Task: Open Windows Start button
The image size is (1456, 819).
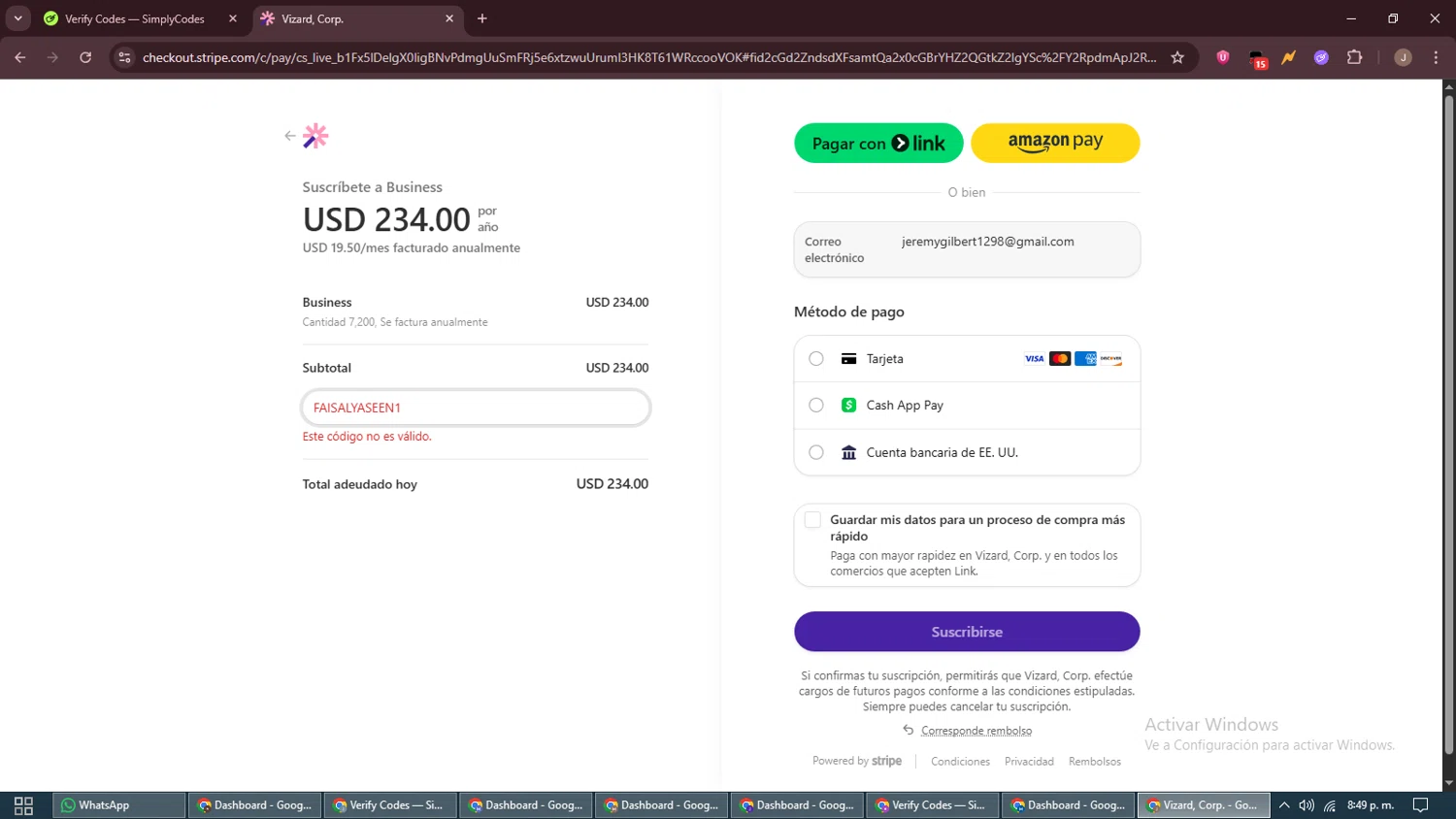Action: (x=23, y=805)
